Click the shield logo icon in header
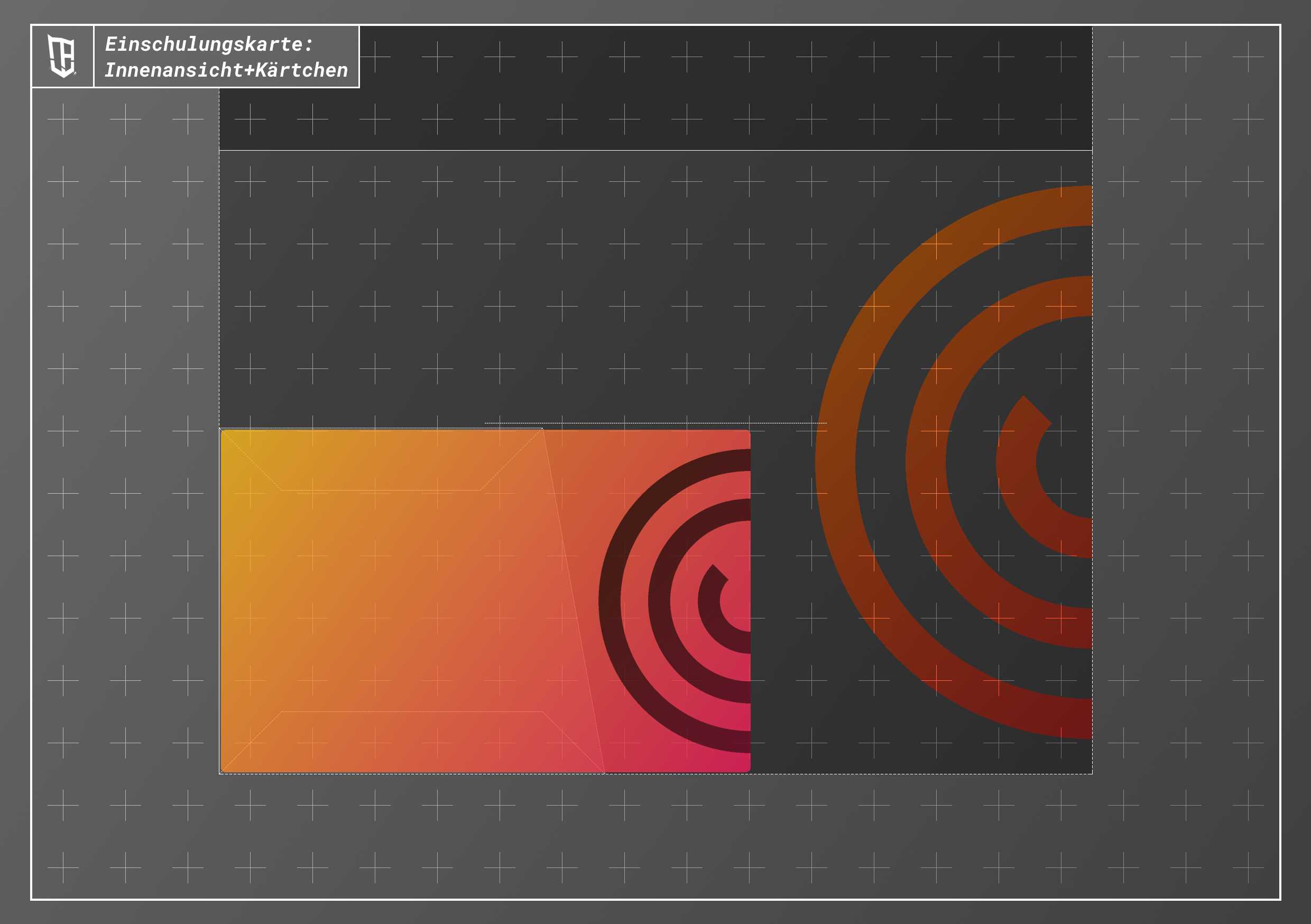 (x=62, y=56)
